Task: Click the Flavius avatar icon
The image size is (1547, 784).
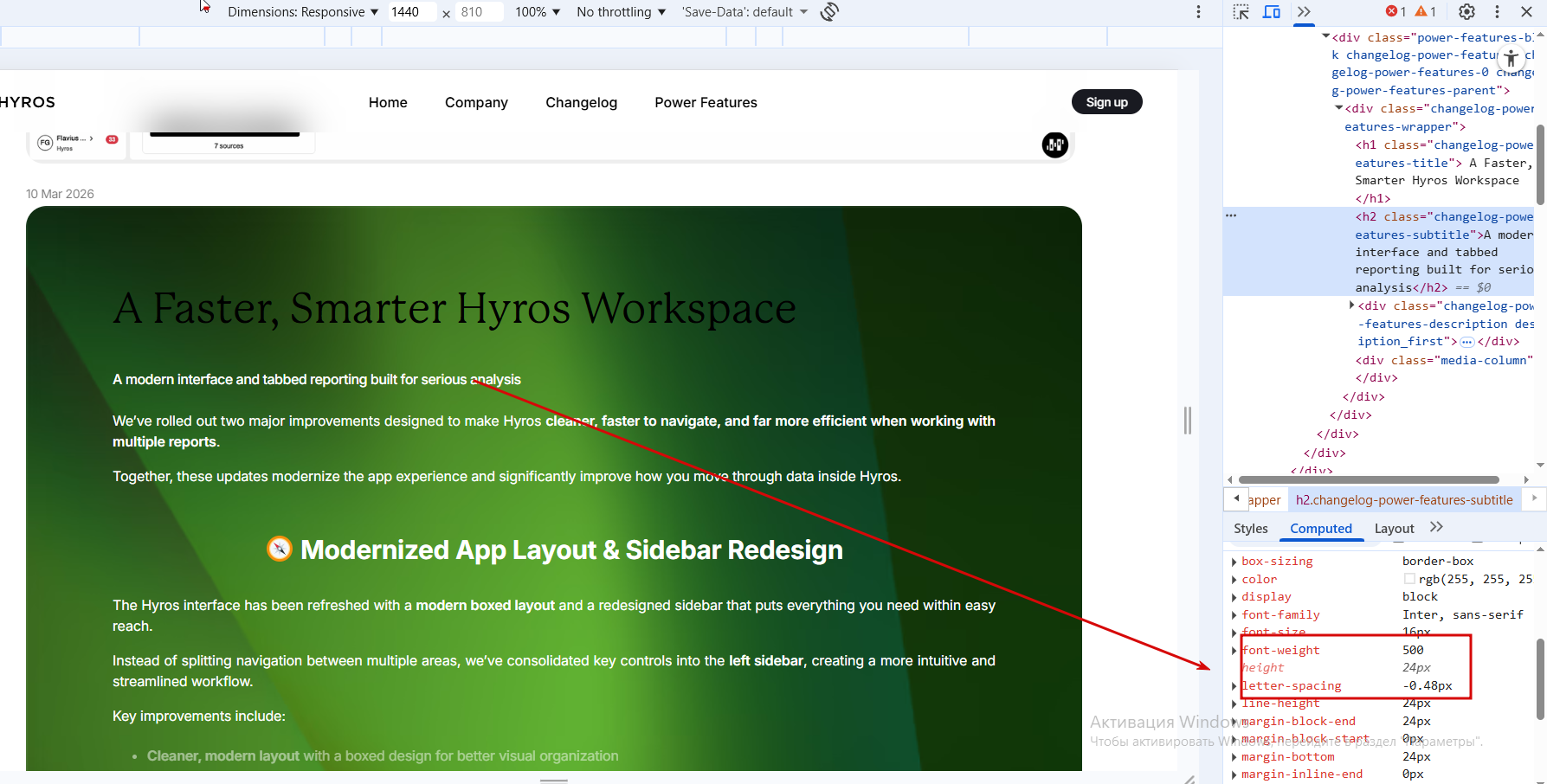Action: [45, 143]
